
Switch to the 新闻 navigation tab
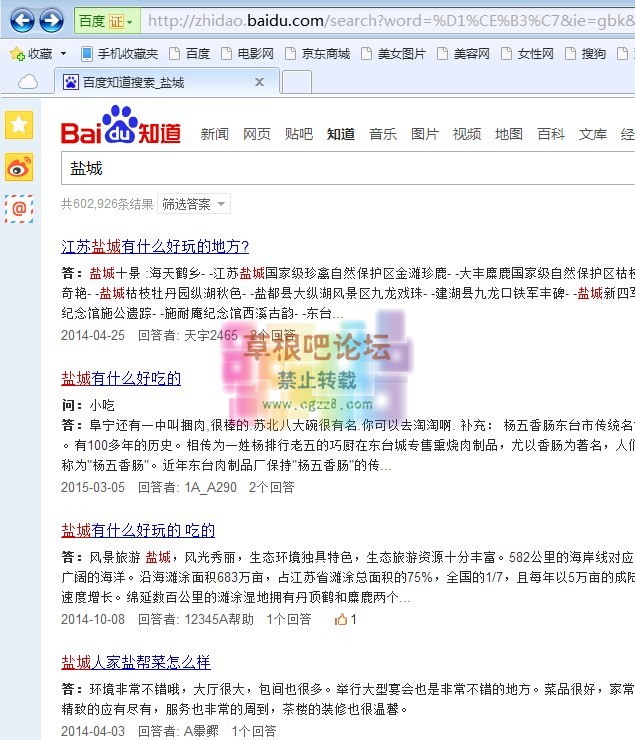point(214,134)
